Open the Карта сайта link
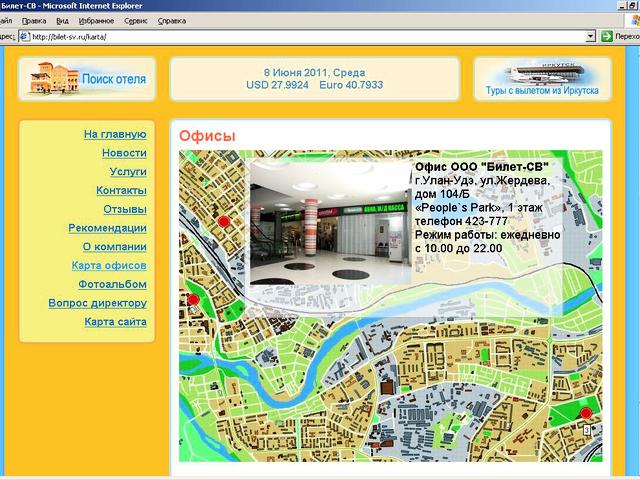This screenshot has width=640, height=480. click(116, 322)
